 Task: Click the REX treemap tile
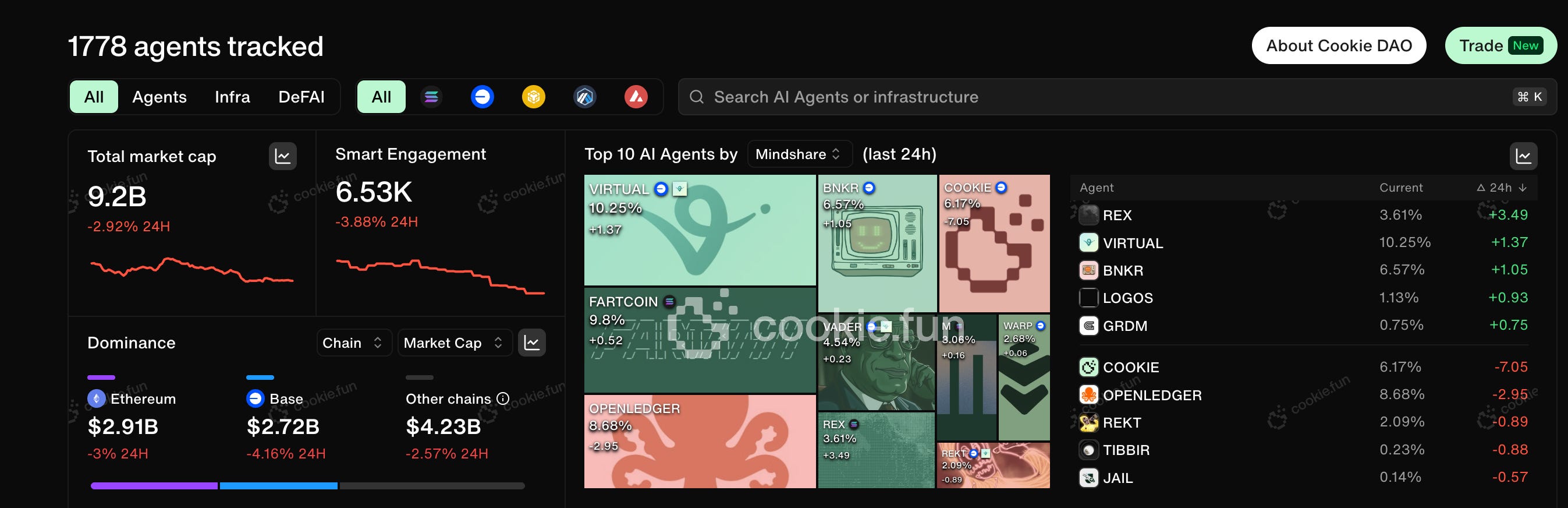(x=877, y=450)
